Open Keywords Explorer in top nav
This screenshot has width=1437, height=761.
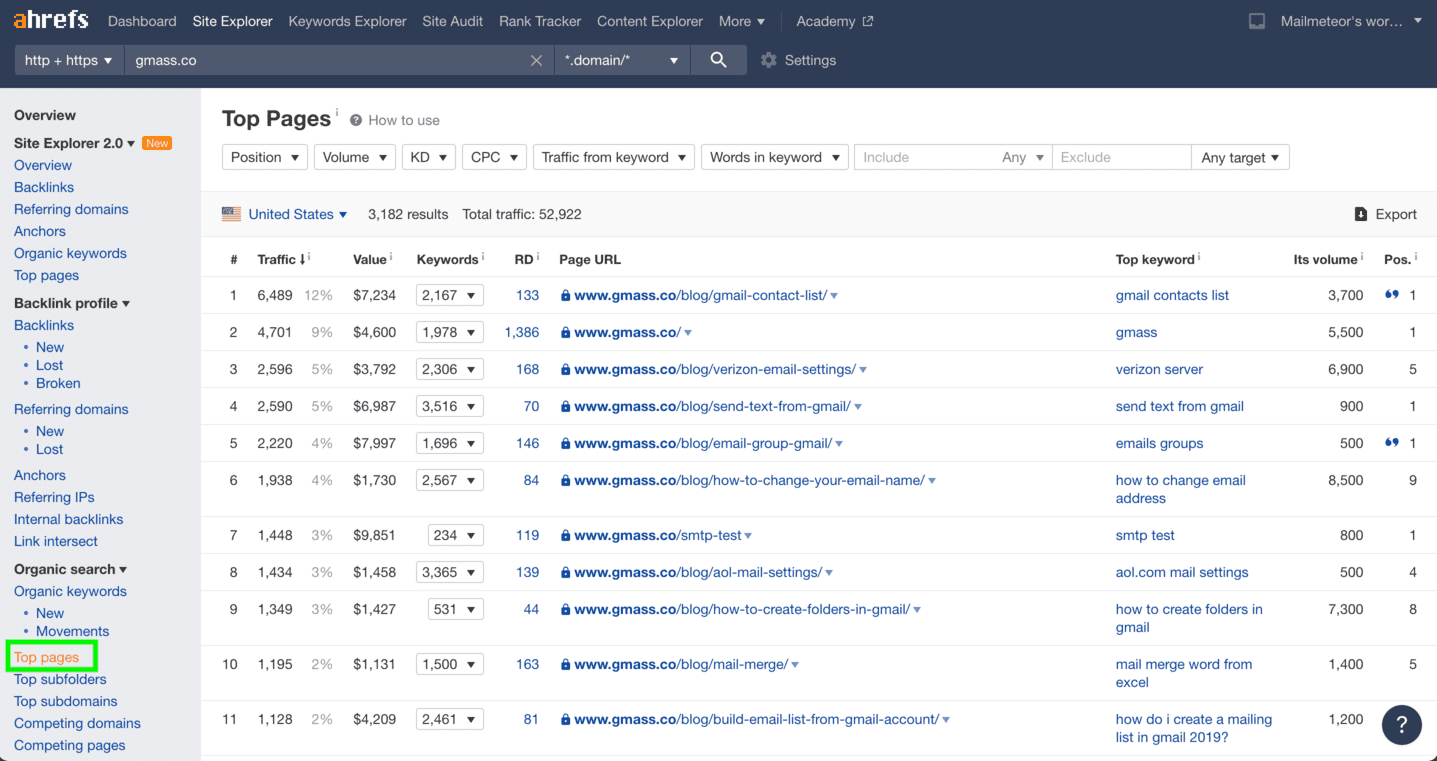point(347,21)
